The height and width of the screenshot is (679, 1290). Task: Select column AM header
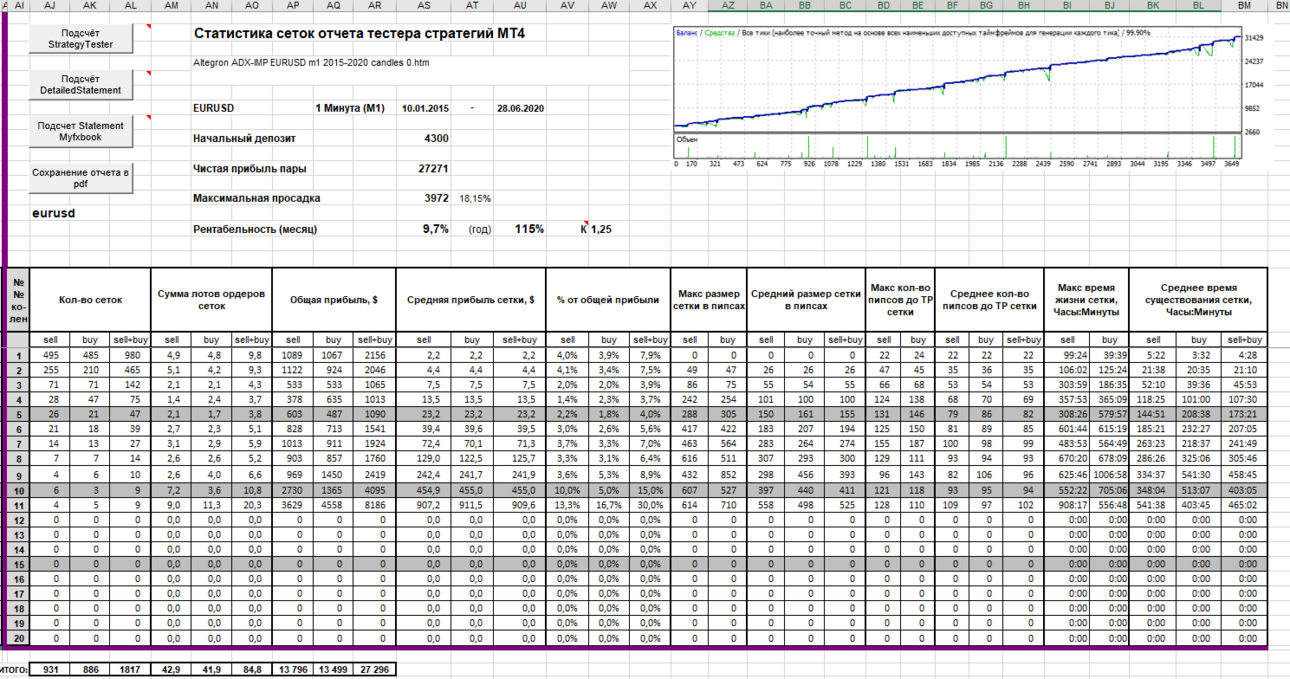(171, 6)
